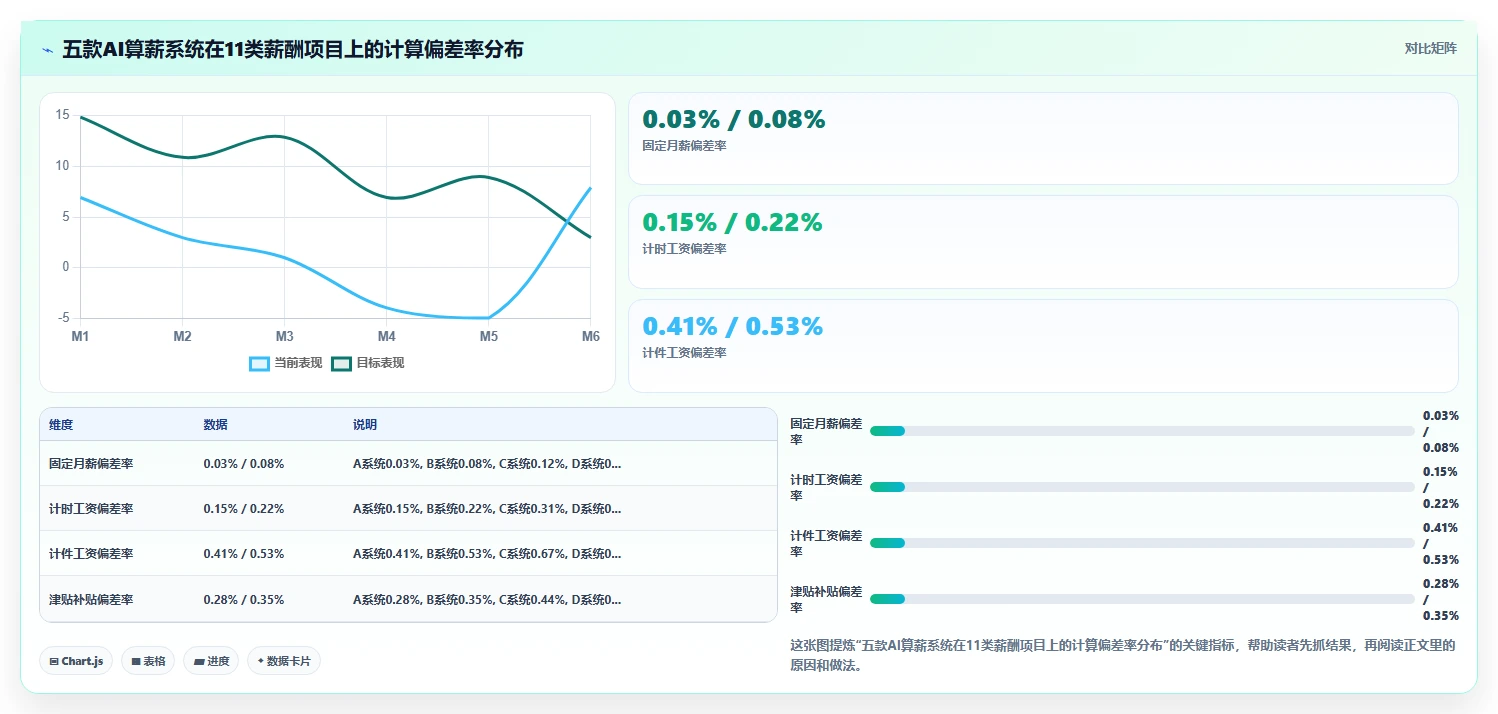Image resolution: width=1498 pixels, height=714 pixels.
Task: Click the M1 axis label
Action: point(80,337)
